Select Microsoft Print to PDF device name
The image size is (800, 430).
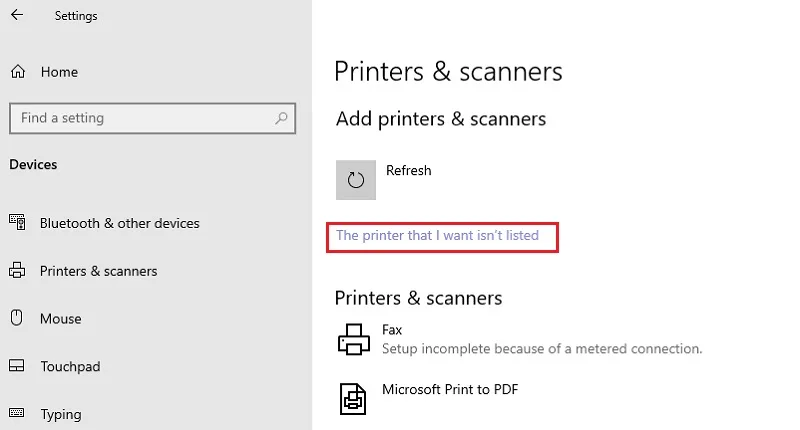tap(450, 389)
